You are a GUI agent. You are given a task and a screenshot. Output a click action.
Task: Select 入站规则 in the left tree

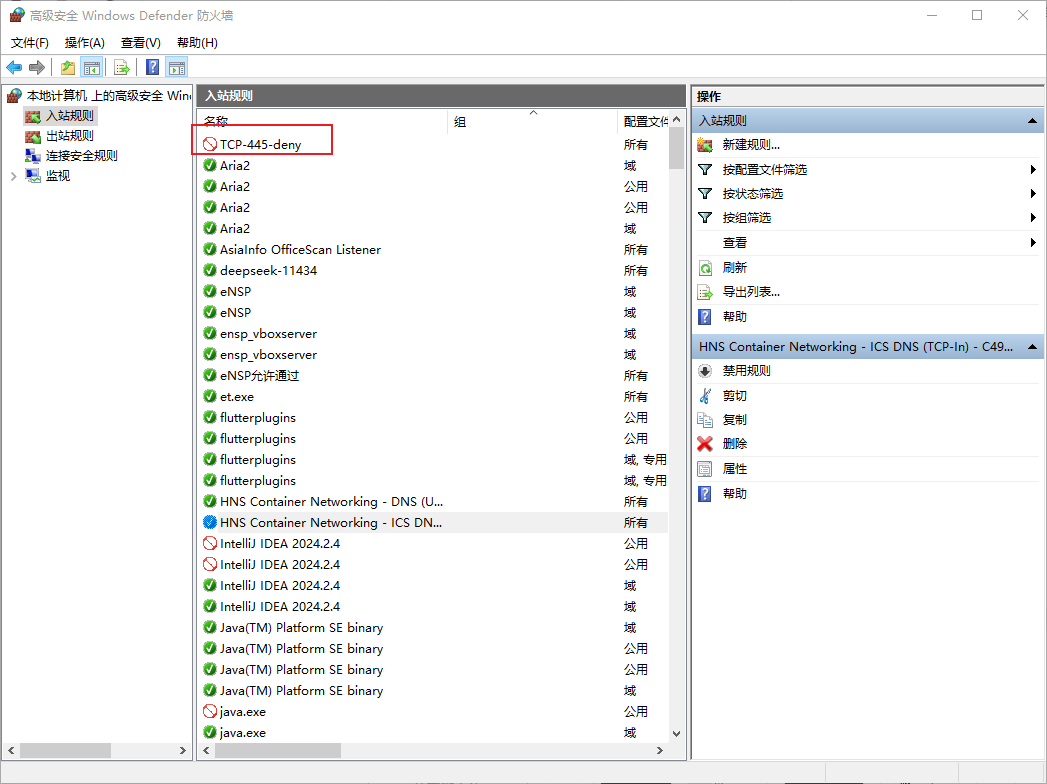click(69, 116)
